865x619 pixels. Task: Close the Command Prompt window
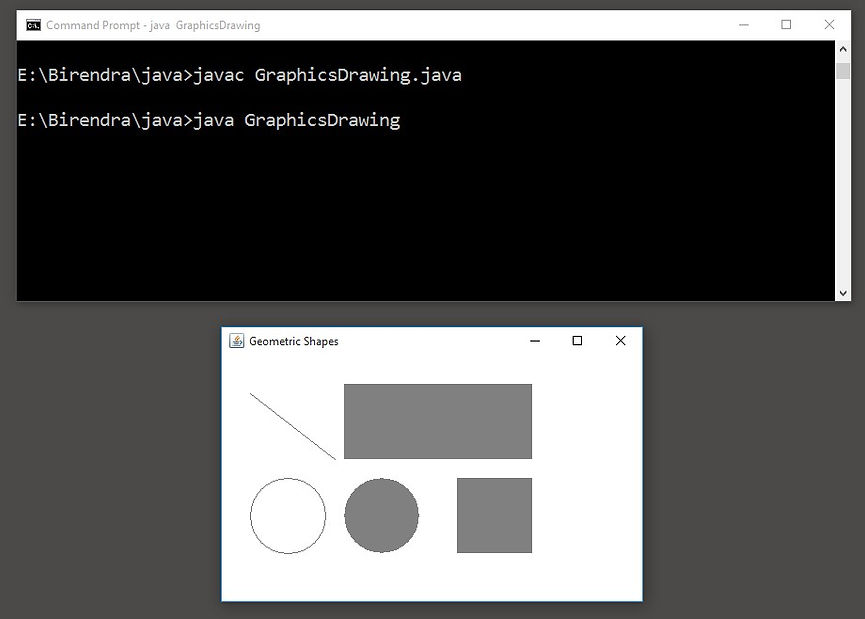(x=829, y=25)
